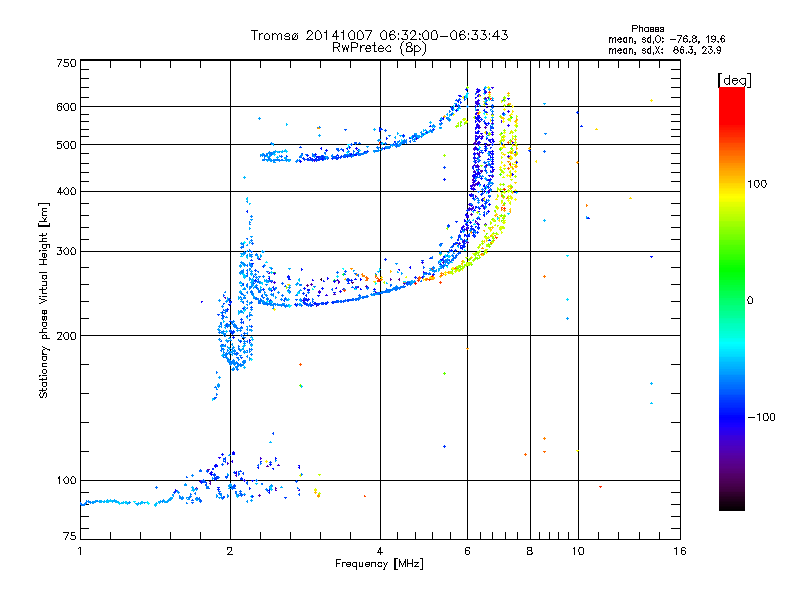Click the colorbar "0" tick label
800x600 pixels.
tap(750, 301)
